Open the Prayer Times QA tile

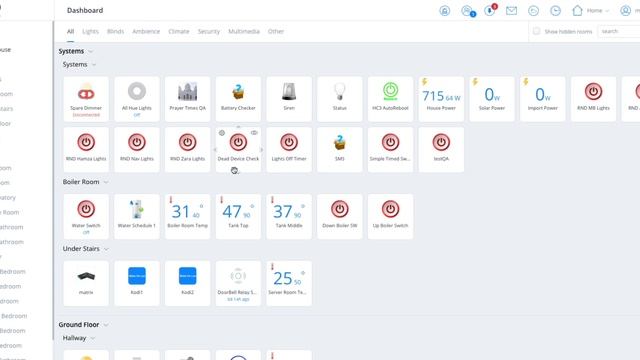(x=187, y=99)
